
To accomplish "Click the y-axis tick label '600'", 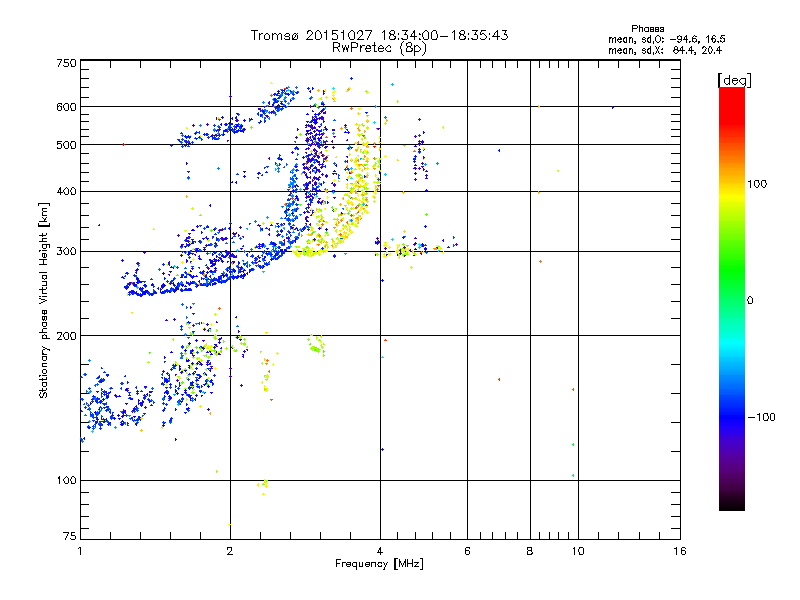I will click(67, 107).
